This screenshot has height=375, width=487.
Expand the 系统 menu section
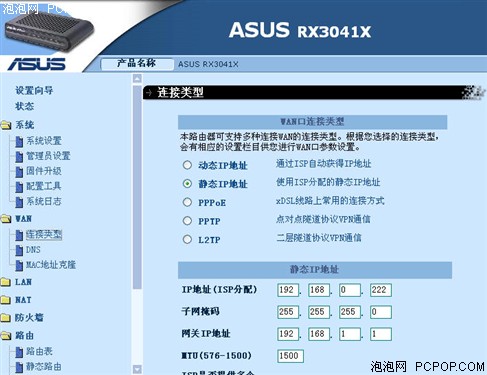pos(25,125)
